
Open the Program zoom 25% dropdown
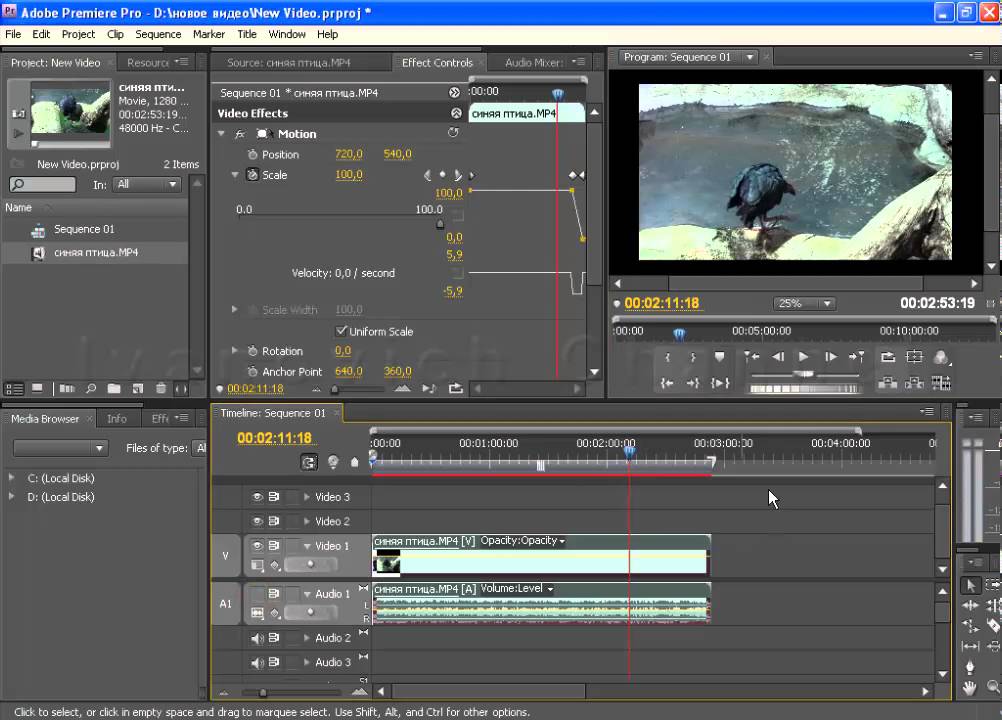click(805, 303)
